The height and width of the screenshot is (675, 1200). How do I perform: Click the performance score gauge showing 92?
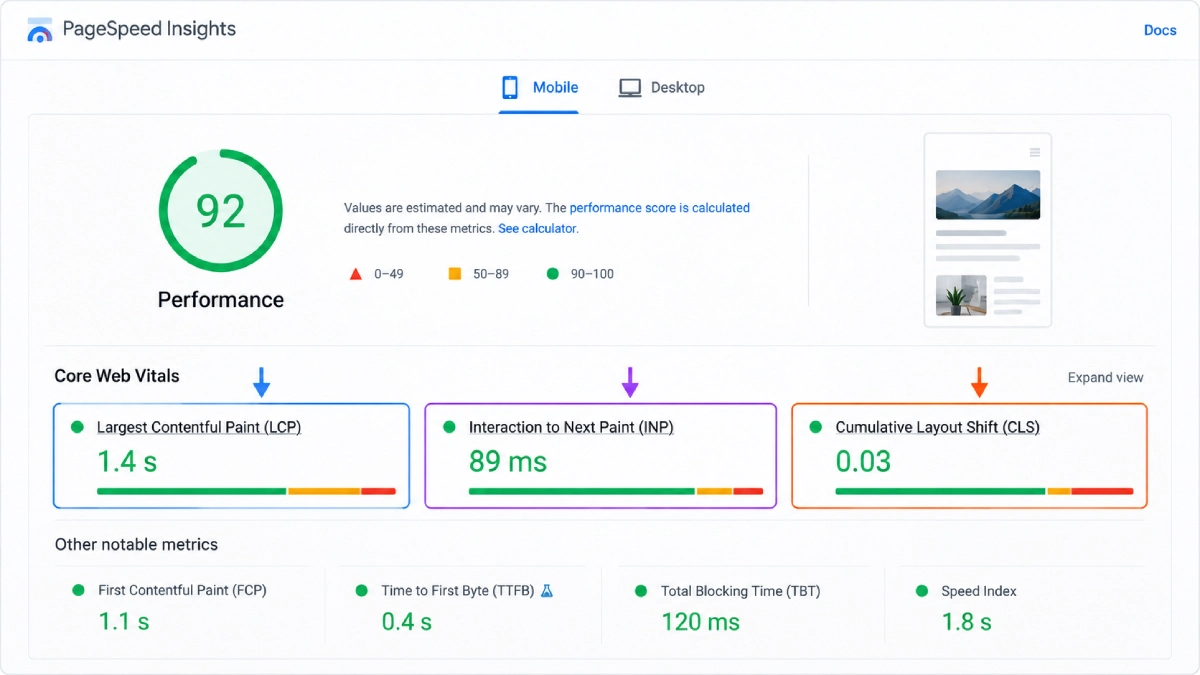pos(221,211)
